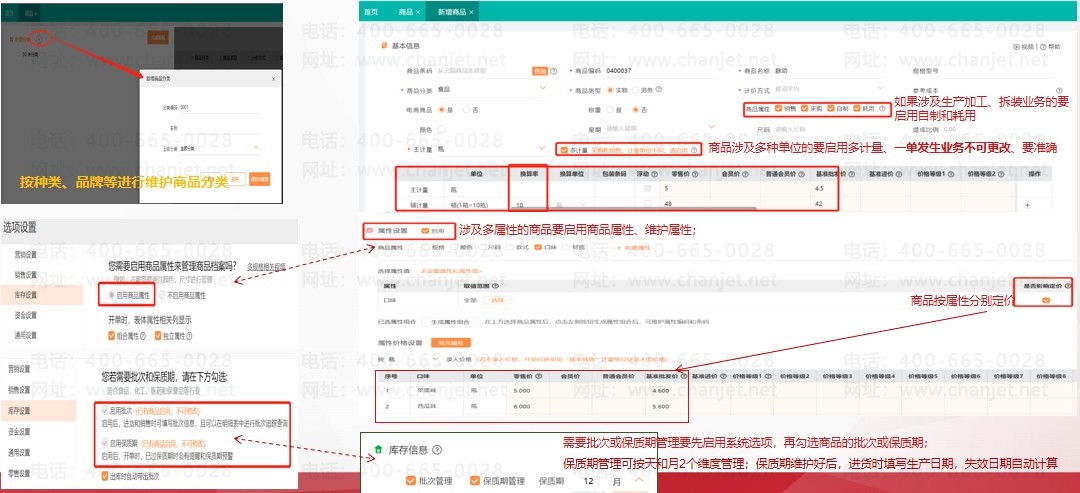Screen dimensions: 1080x493
Task: Open the 帮助 help link
Action: [x=1050, y=47]
